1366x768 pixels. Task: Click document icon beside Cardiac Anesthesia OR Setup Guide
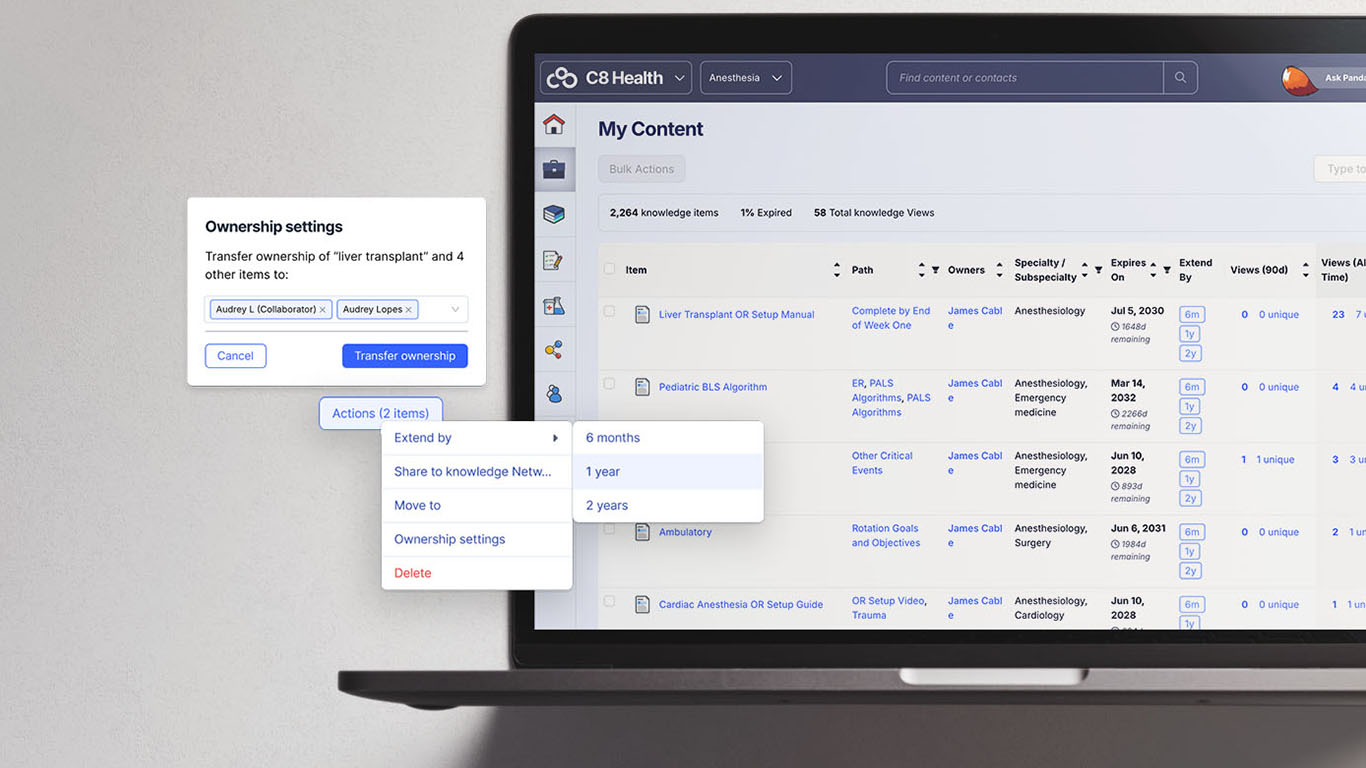pyautogui.click(x=642, y=604)
